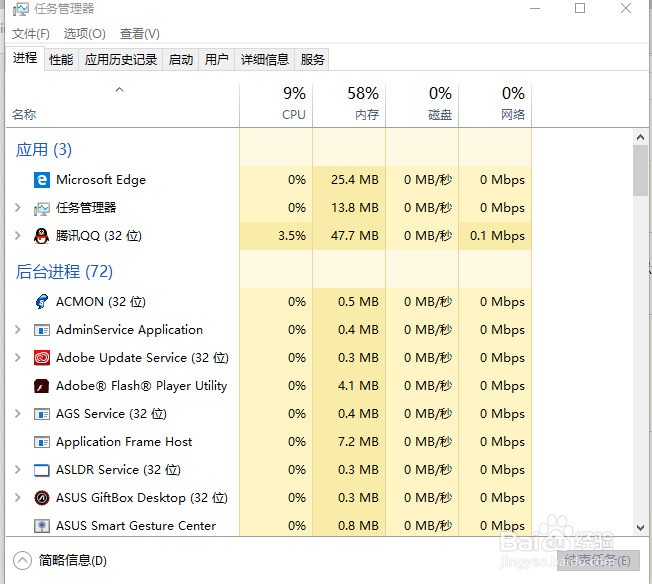This screenshot has height=584, width=652.
Task: Expand the 任务管理器 process group
Action: (x=17, y=208)
